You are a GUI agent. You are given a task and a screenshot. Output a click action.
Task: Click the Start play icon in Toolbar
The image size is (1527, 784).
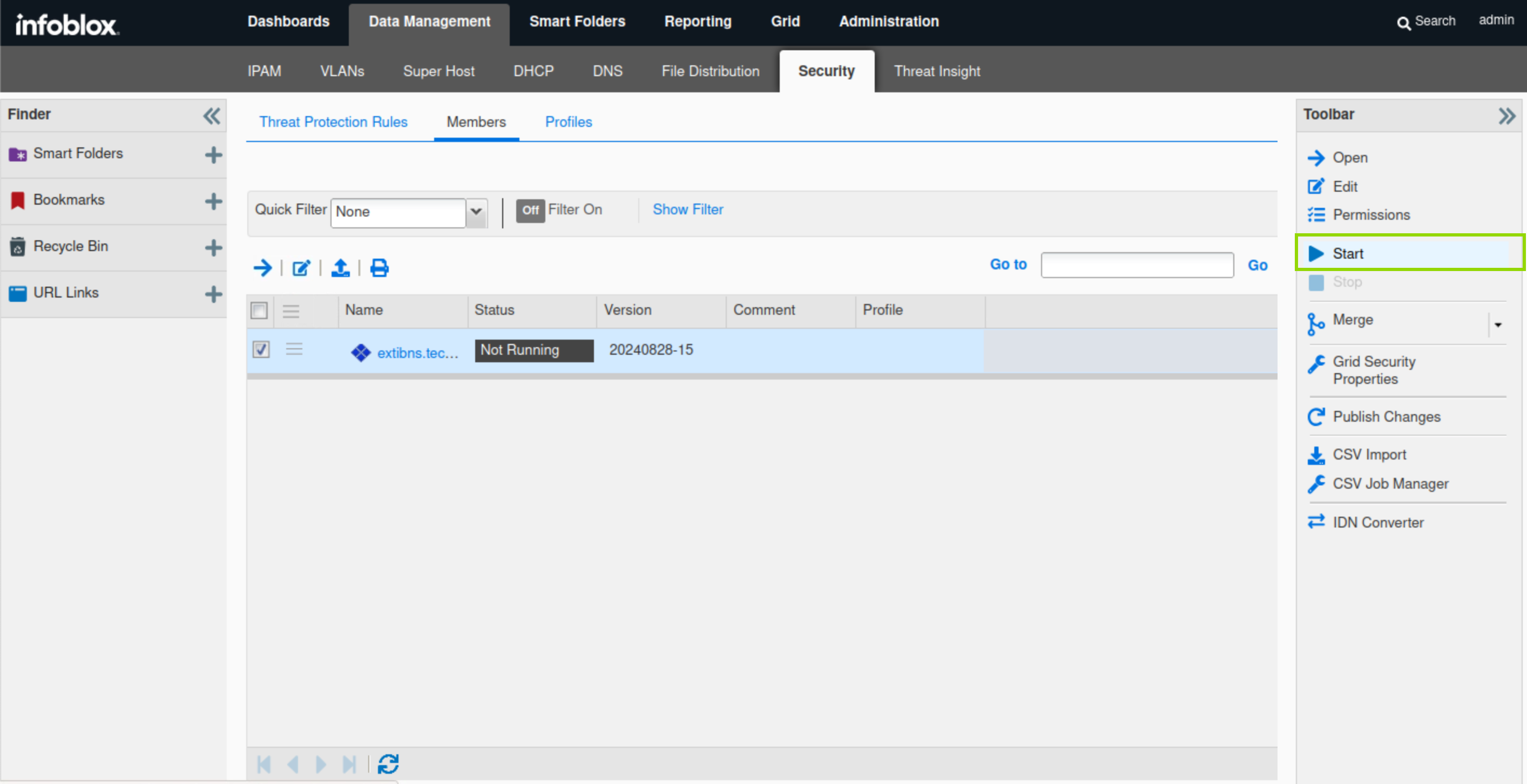click(x=1316, y=254)
